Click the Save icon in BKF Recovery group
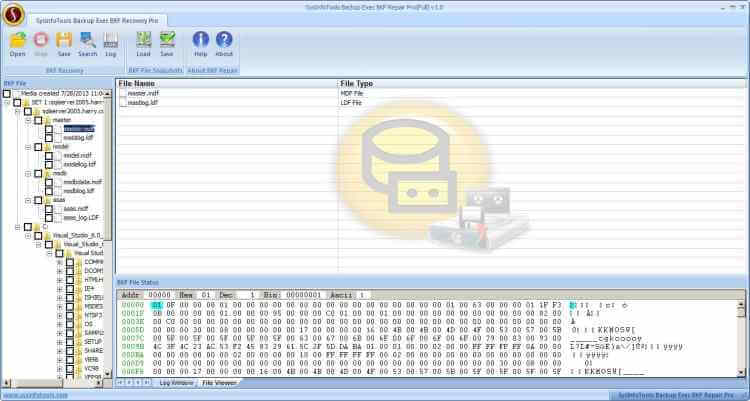Image resolution: width=750 pixels, height=401 pixels. [64, 40]
